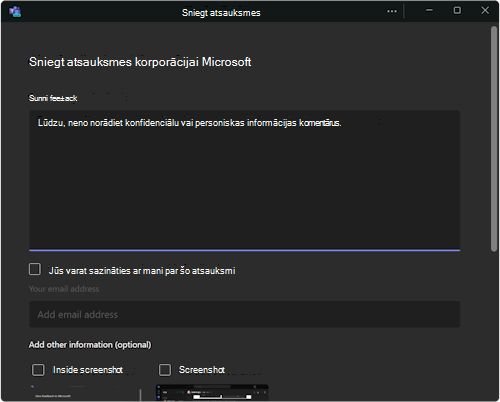Maximize the Sniegt atsauksmes window
500x402 pixels.
457,10
